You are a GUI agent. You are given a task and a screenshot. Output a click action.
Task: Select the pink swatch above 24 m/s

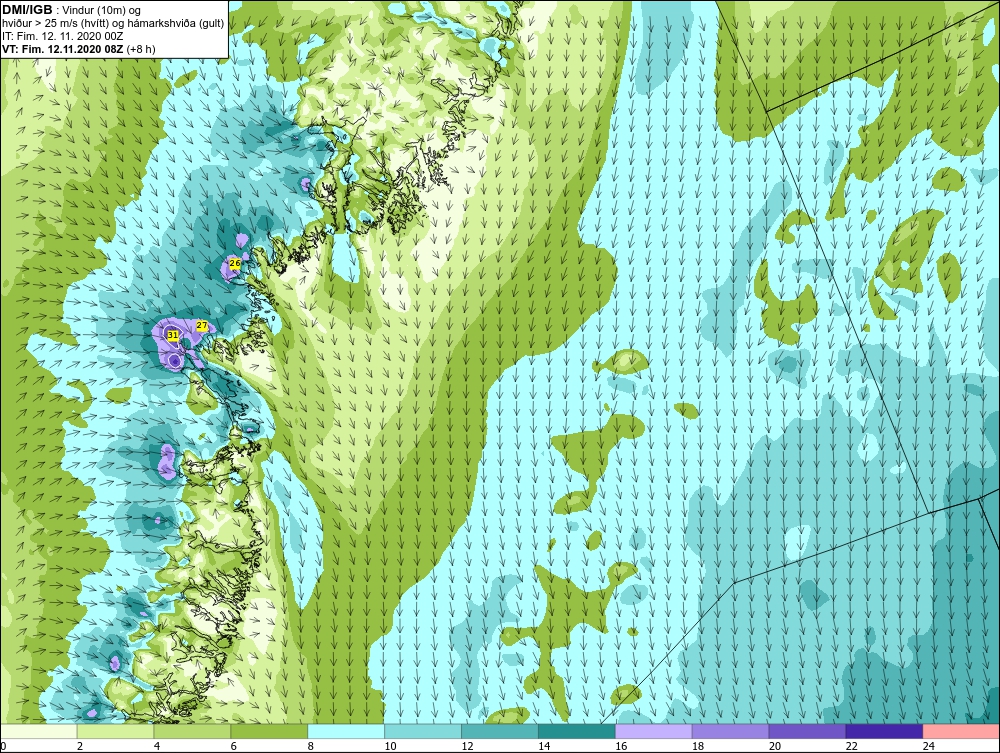[961, 731]
